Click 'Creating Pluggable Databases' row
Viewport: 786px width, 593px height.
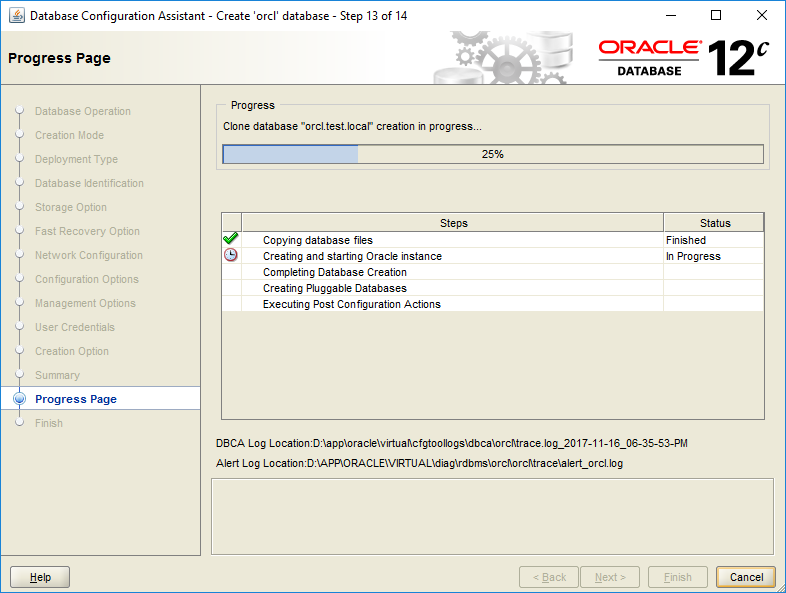point(493,288)
